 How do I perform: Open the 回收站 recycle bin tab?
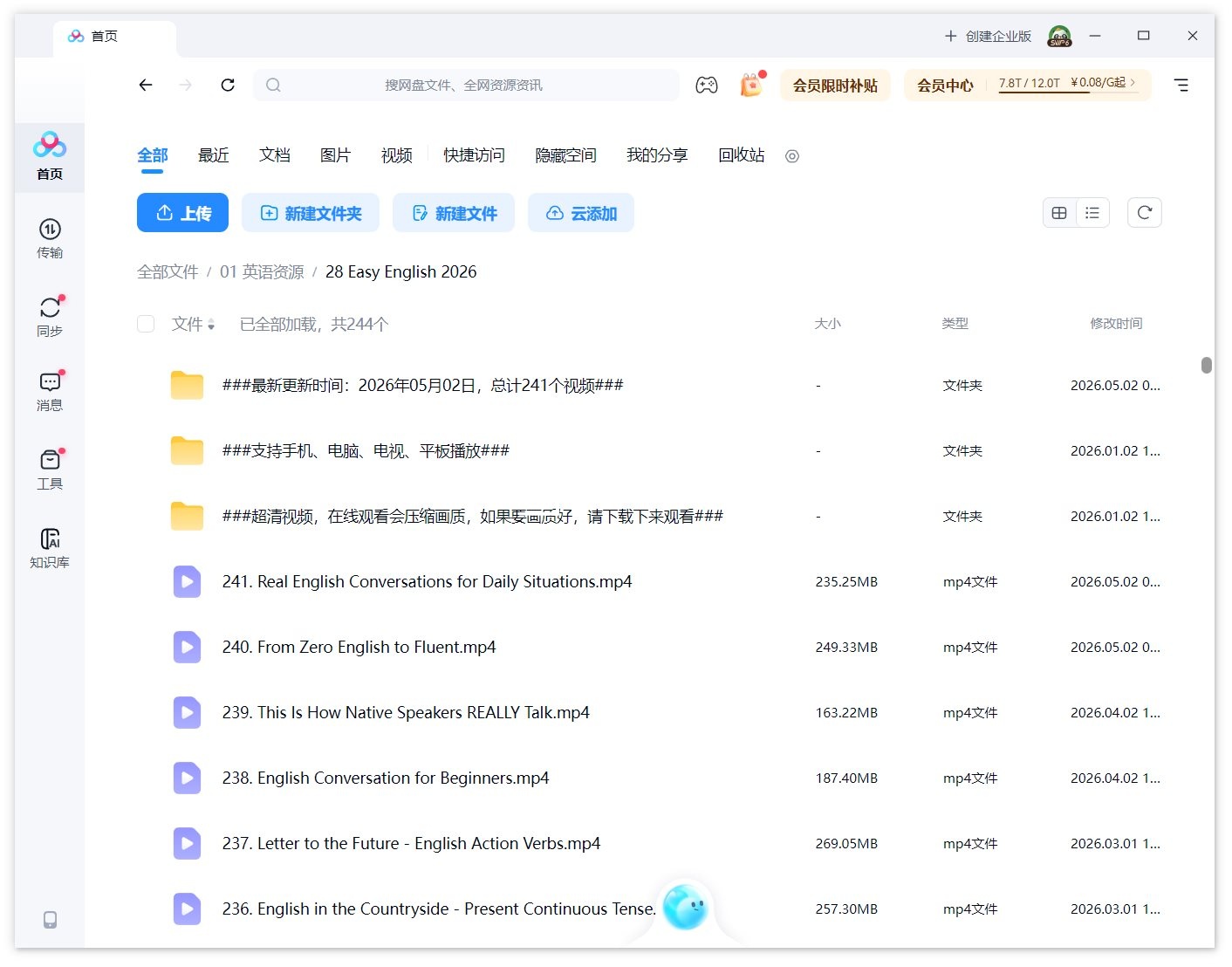click(x=742, y=155)
